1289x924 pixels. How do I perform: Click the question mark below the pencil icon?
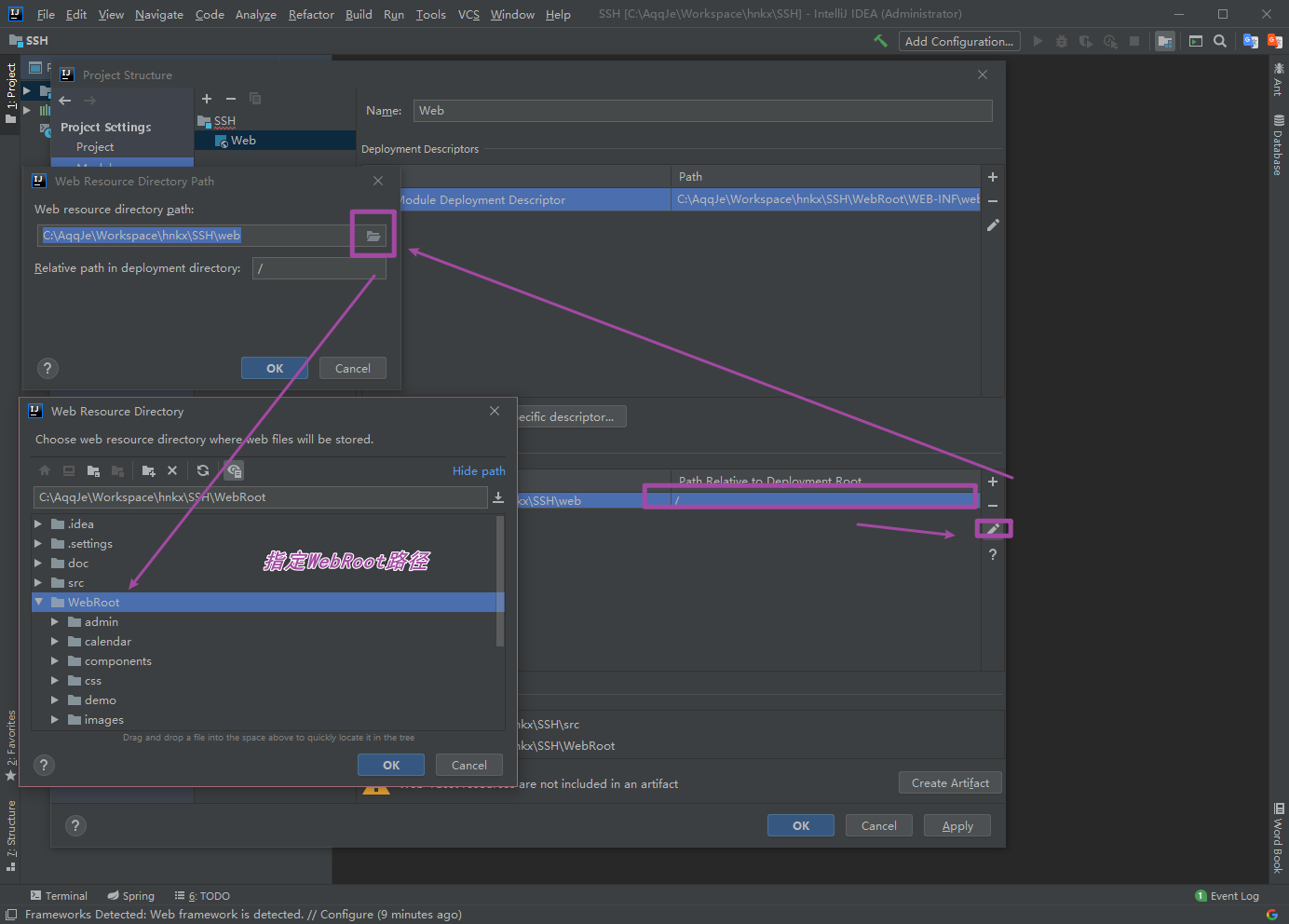coord(993,554)
